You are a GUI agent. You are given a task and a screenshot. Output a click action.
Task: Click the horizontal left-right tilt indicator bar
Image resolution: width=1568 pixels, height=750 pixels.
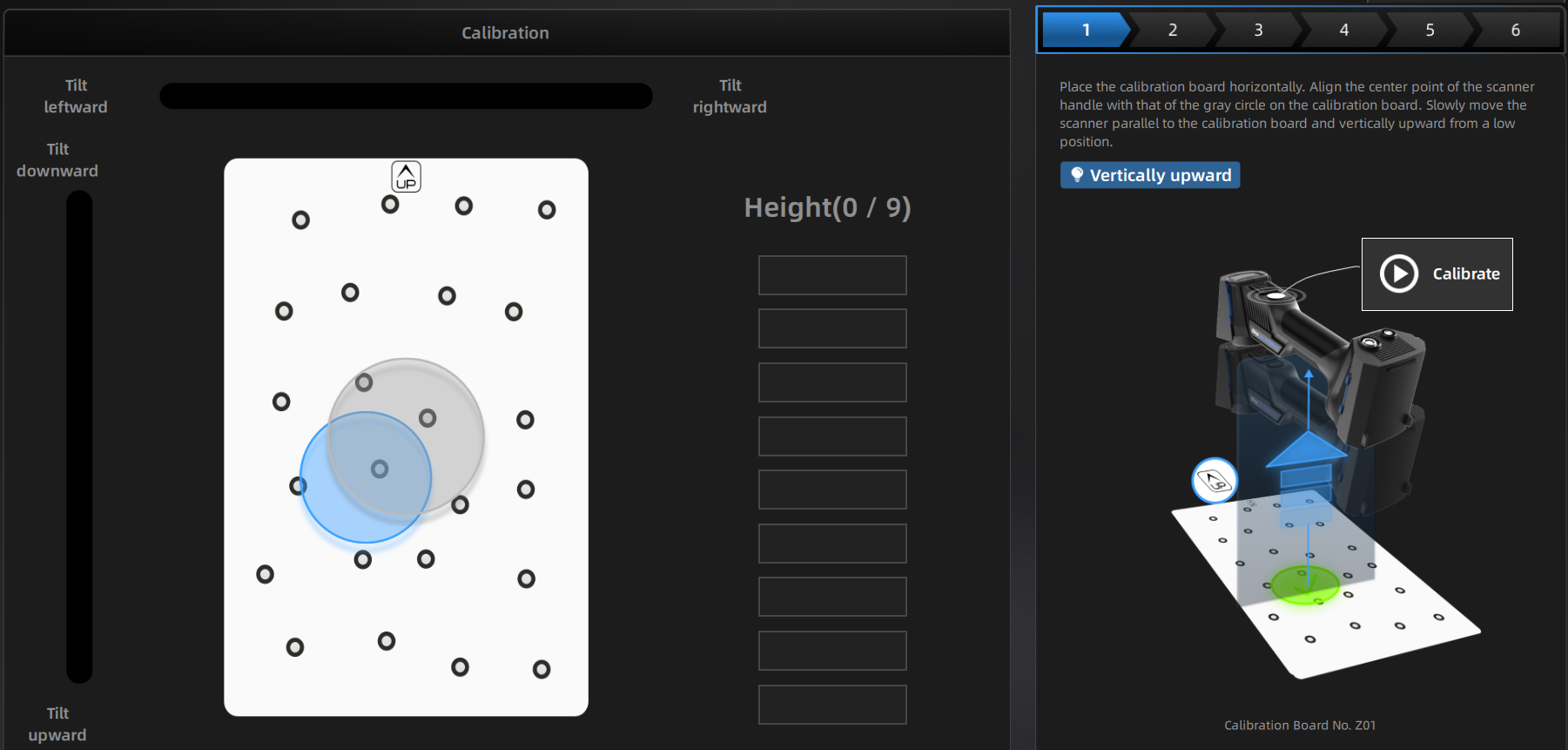point(406,96)
